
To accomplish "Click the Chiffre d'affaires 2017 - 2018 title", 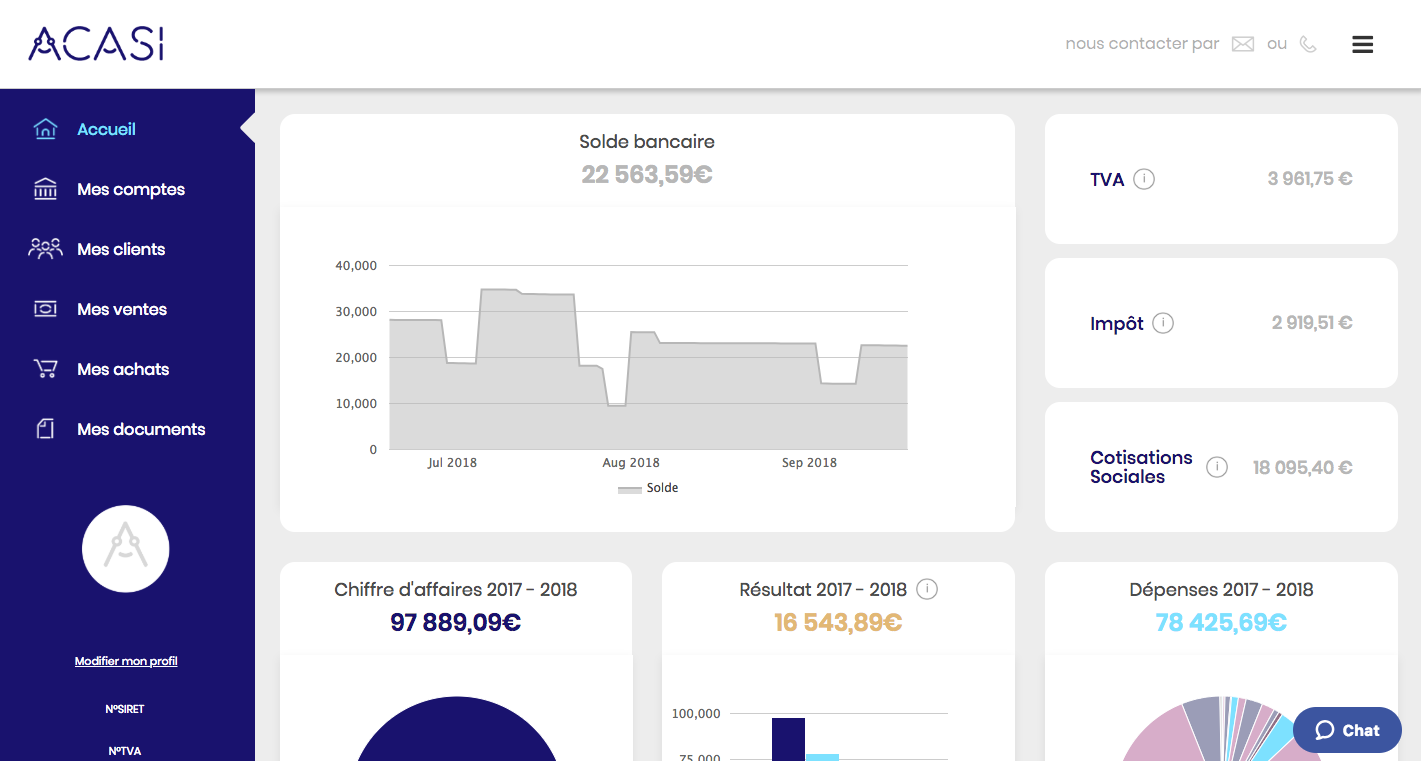I will click(x=456, y=589).
